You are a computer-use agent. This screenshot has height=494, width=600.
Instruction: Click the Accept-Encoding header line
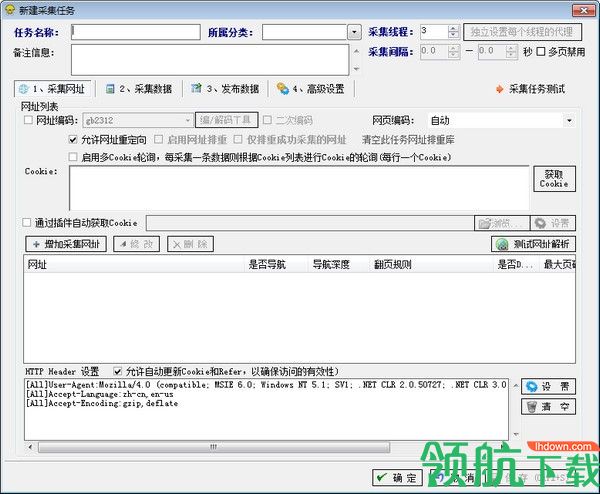coord(102,403)
